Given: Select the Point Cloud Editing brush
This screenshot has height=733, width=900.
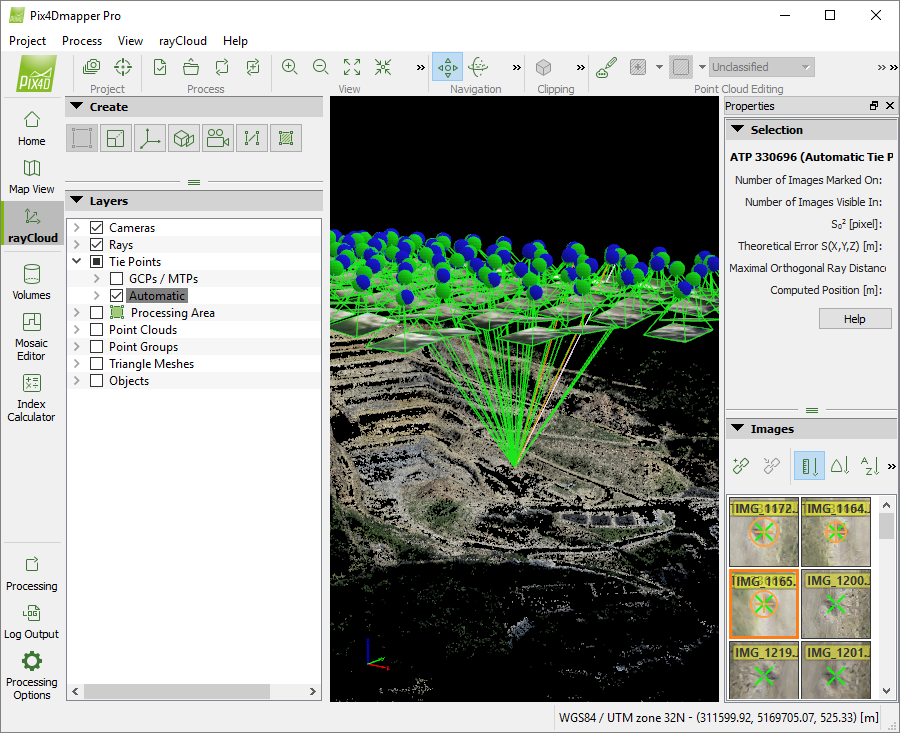Looking at the screenshot, I should pyautogui.click(x=605, y=66).
